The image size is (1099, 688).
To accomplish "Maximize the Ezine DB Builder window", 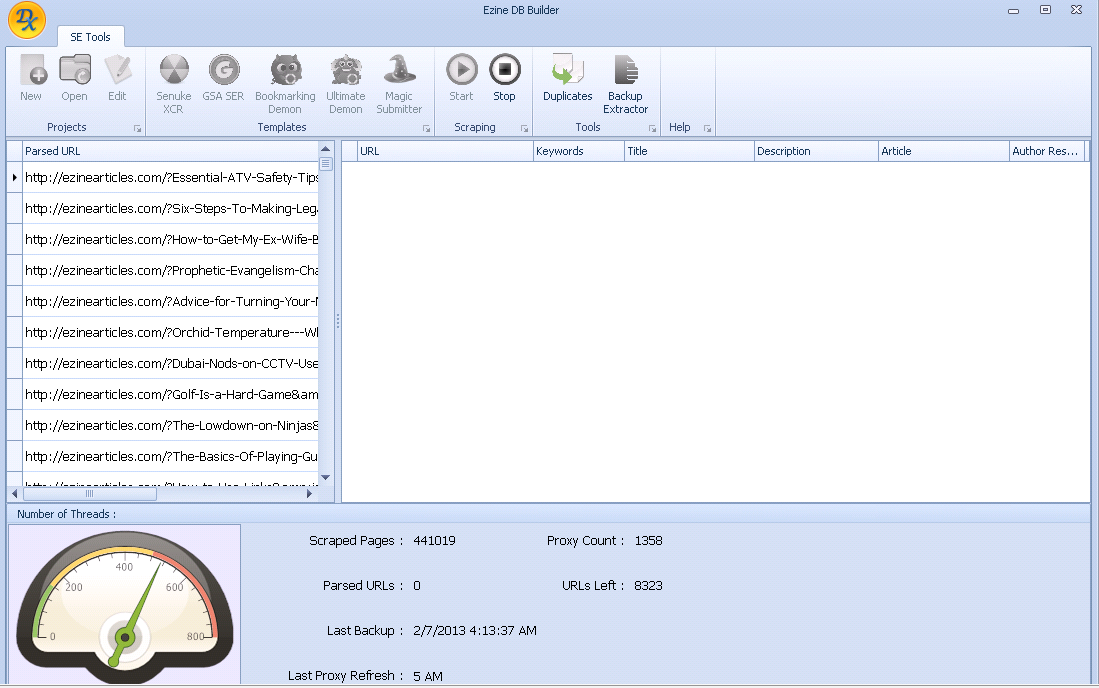I will (x=1045, y=10).
